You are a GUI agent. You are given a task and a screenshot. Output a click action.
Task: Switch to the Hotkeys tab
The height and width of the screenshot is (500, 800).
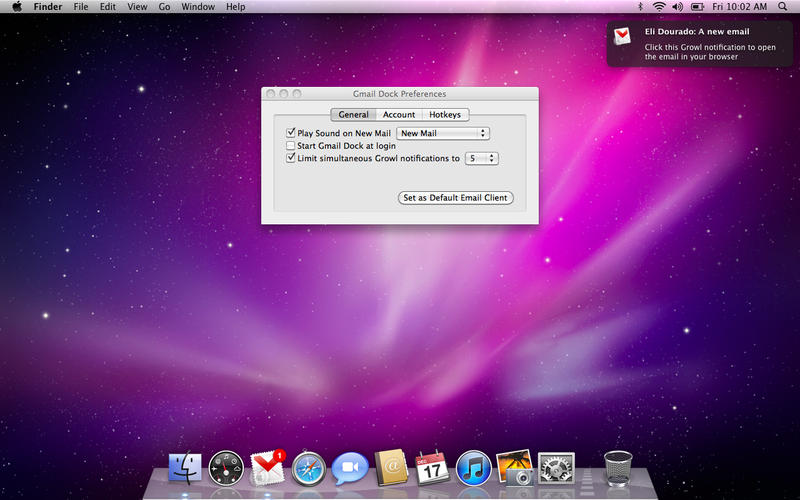[x=445, y=115]
